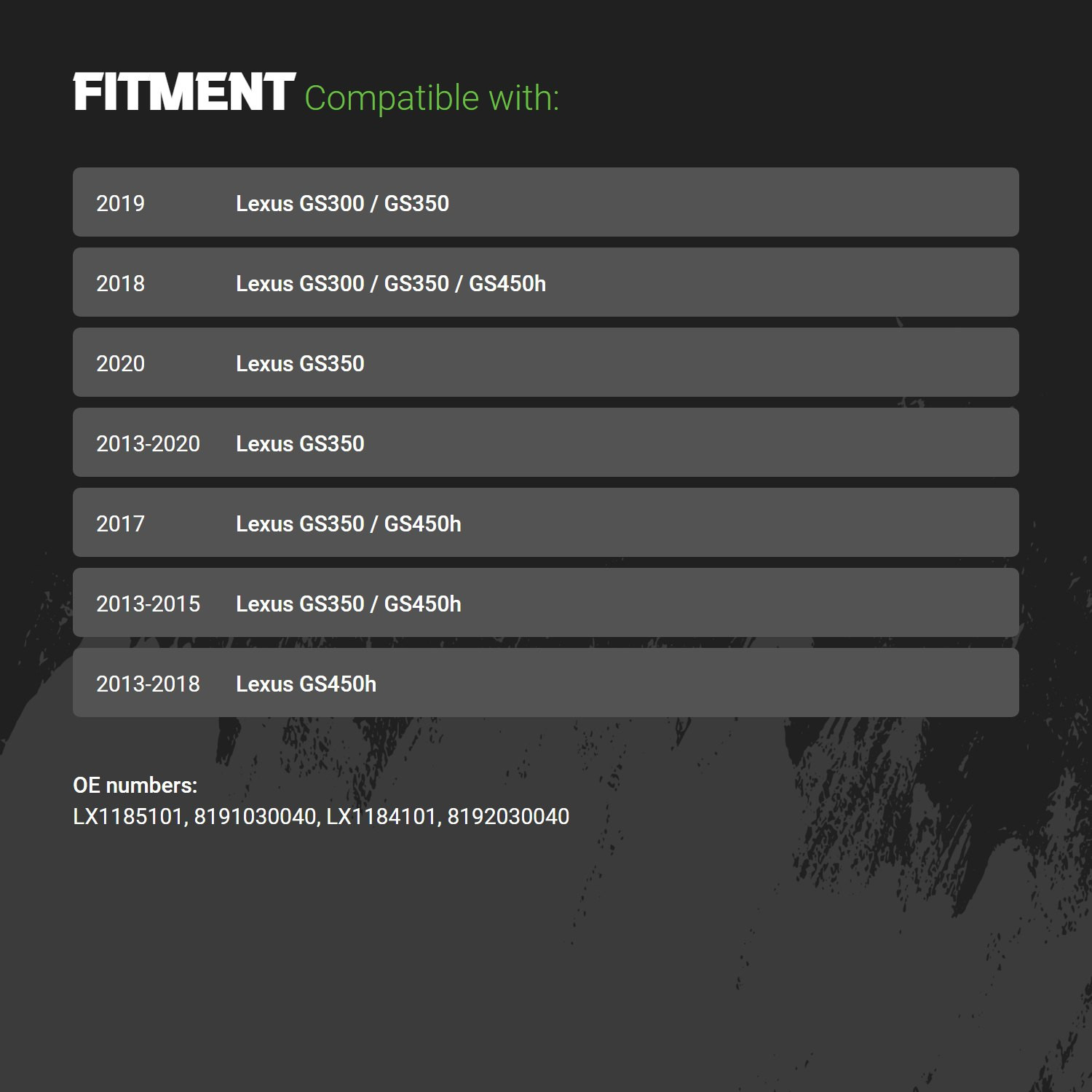Click the 2018 year label
The height and width of the screenshot is (1092, 1092).
(x=120, y=283)
